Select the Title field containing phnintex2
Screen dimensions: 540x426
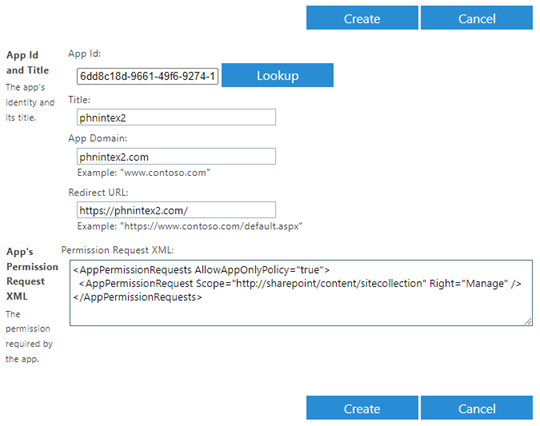point(176,117)
